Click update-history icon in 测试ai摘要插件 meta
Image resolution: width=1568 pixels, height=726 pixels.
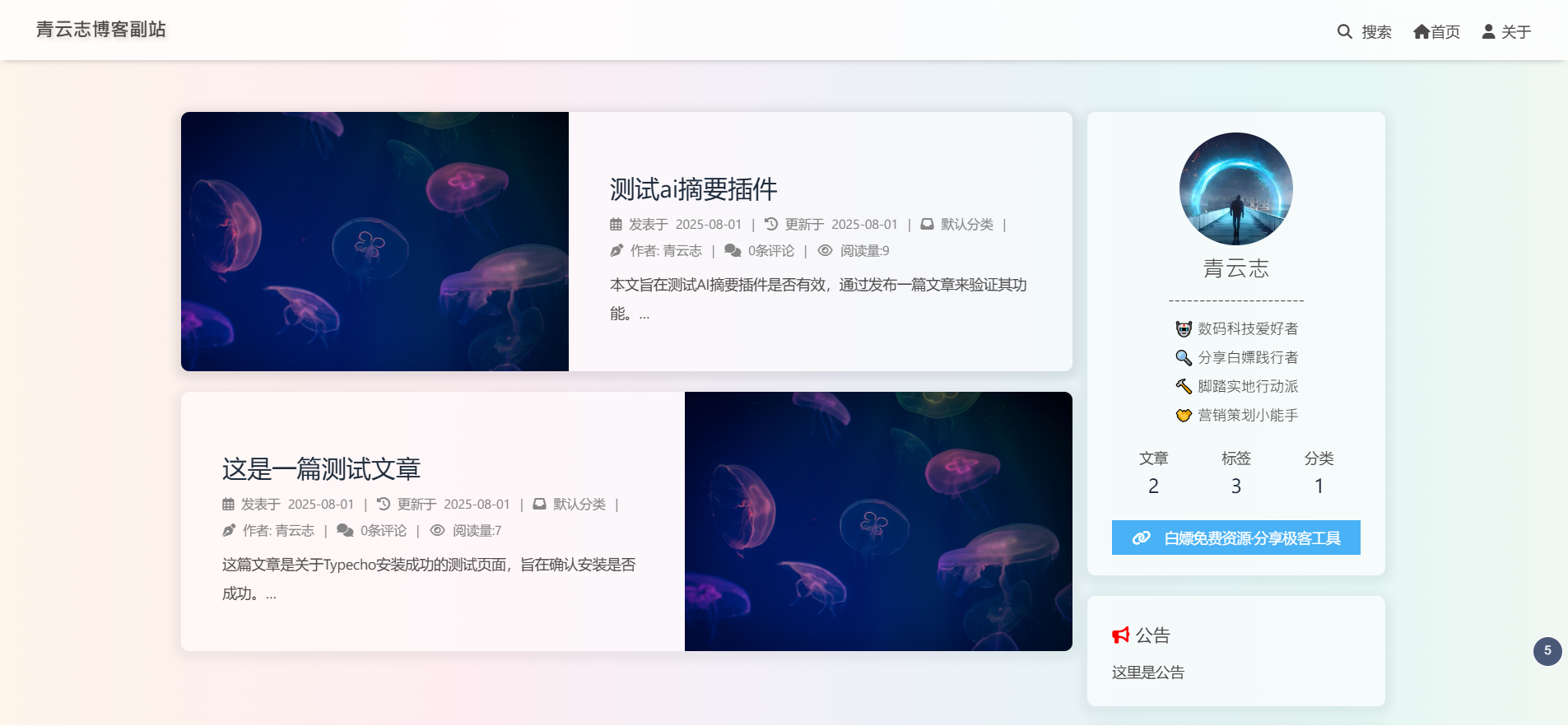(x=771, y=224)
